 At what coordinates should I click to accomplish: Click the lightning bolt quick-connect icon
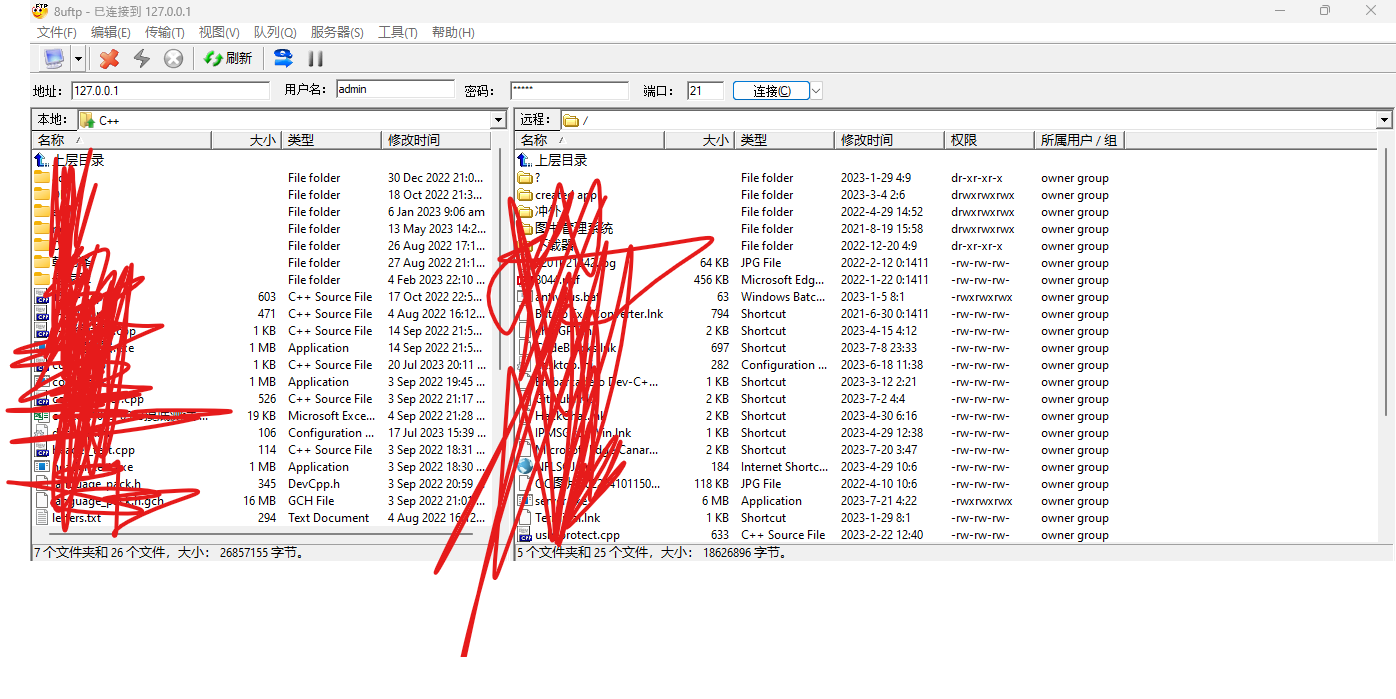coord(141,59)
